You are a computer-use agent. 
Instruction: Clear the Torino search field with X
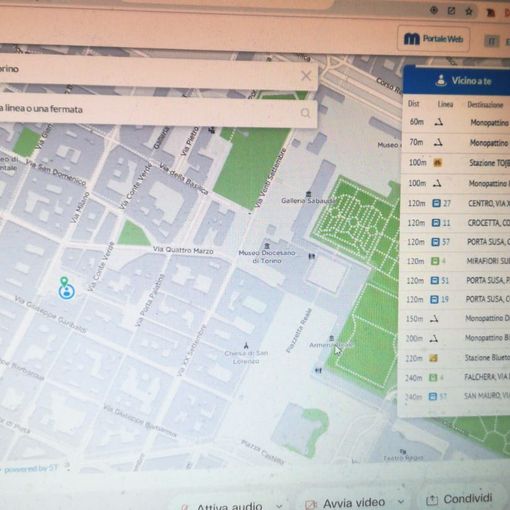[x=306, y=76]
